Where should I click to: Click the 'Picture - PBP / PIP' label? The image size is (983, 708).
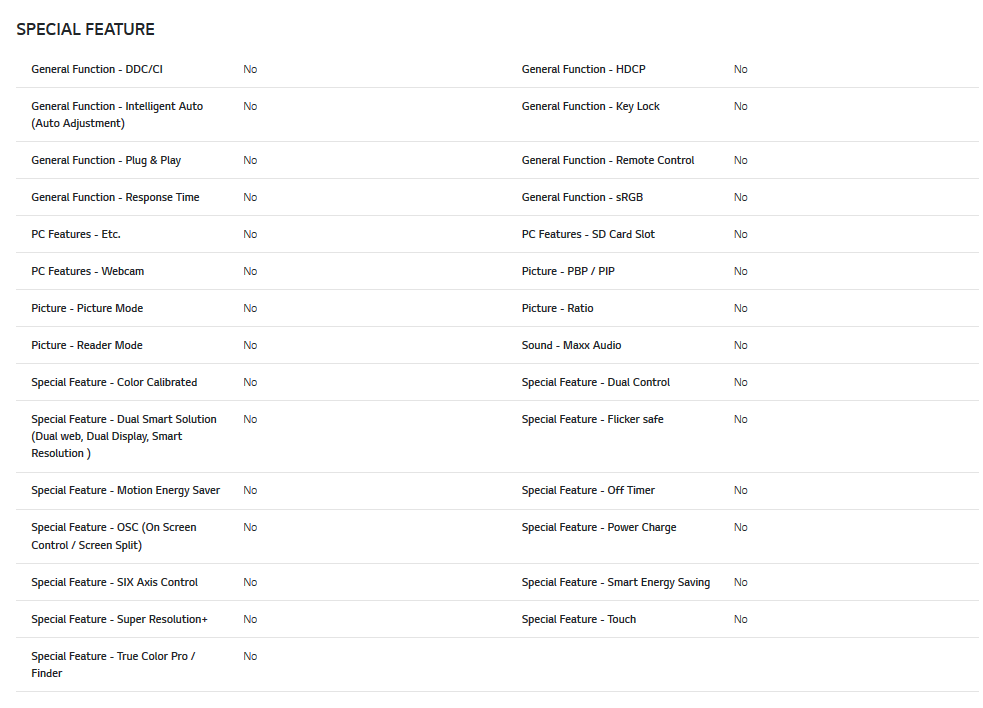(568, 272)
